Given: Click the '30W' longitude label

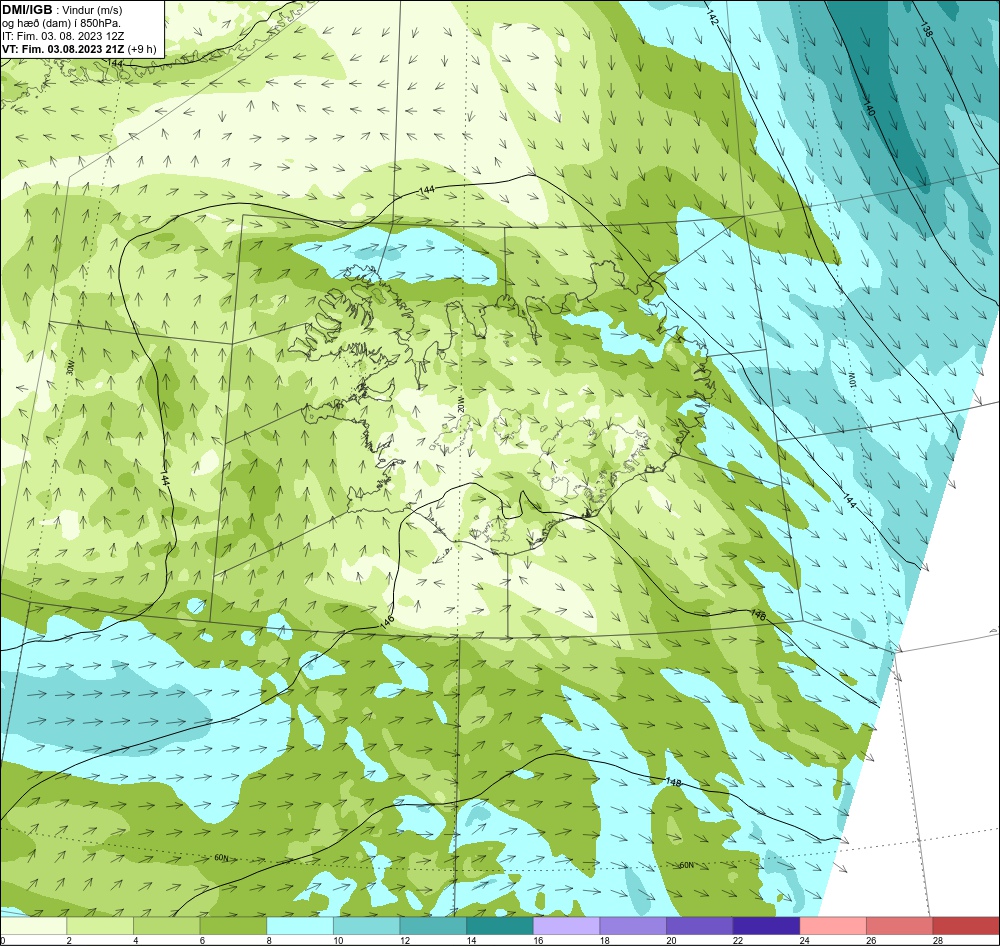Looking at the screenshot, I should 71,367.
